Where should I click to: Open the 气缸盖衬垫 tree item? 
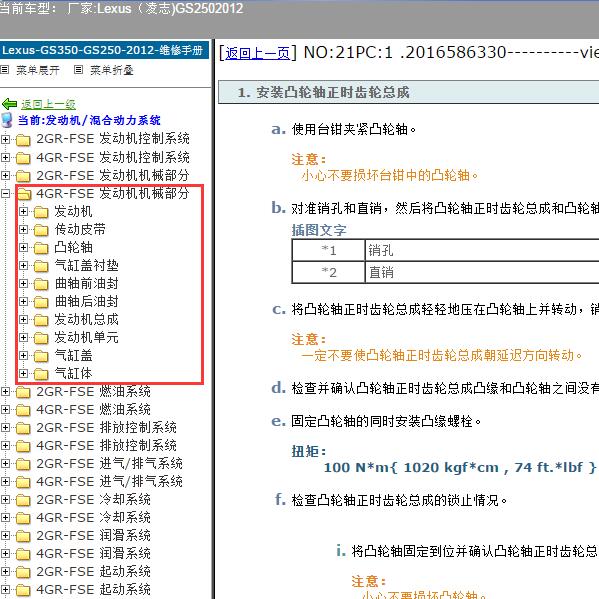point(86,265)
